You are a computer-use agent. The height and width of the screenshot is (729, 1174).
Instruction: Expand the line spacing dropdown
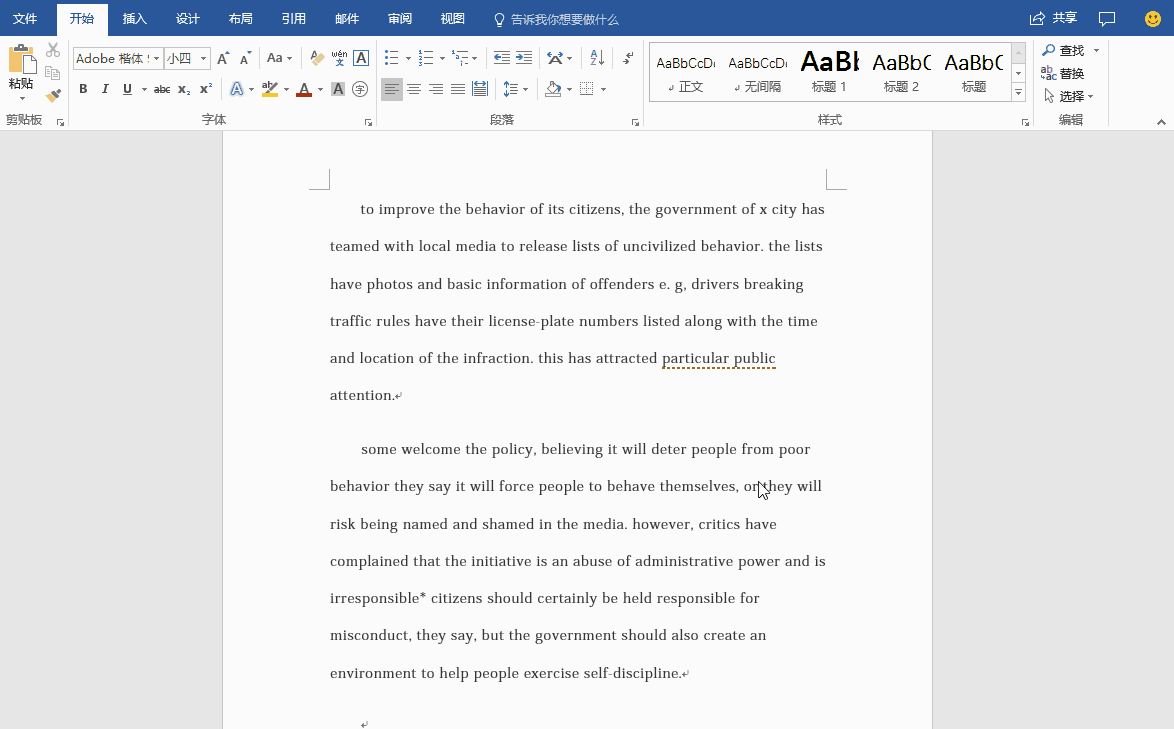tap(526, 89)
